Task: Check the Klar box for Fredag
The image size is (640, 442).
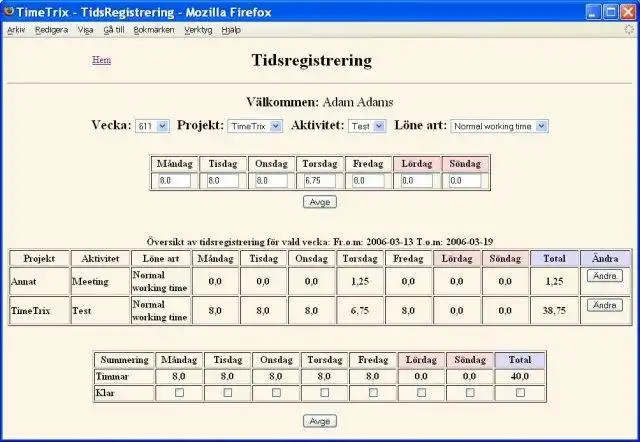Action: pyautogui.click(x=373, y=392)
